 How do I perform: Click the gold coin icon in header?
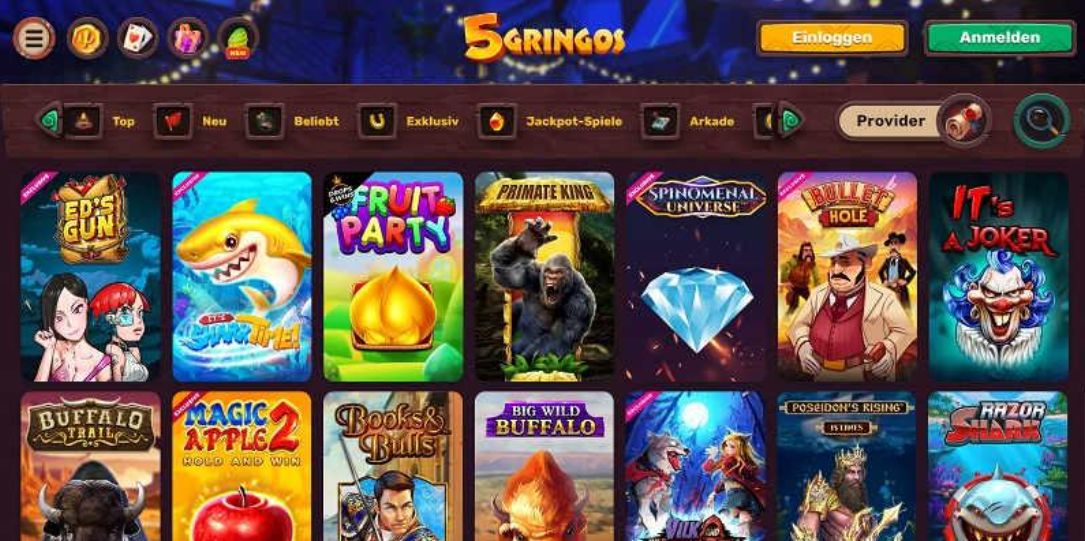(87, 38)
